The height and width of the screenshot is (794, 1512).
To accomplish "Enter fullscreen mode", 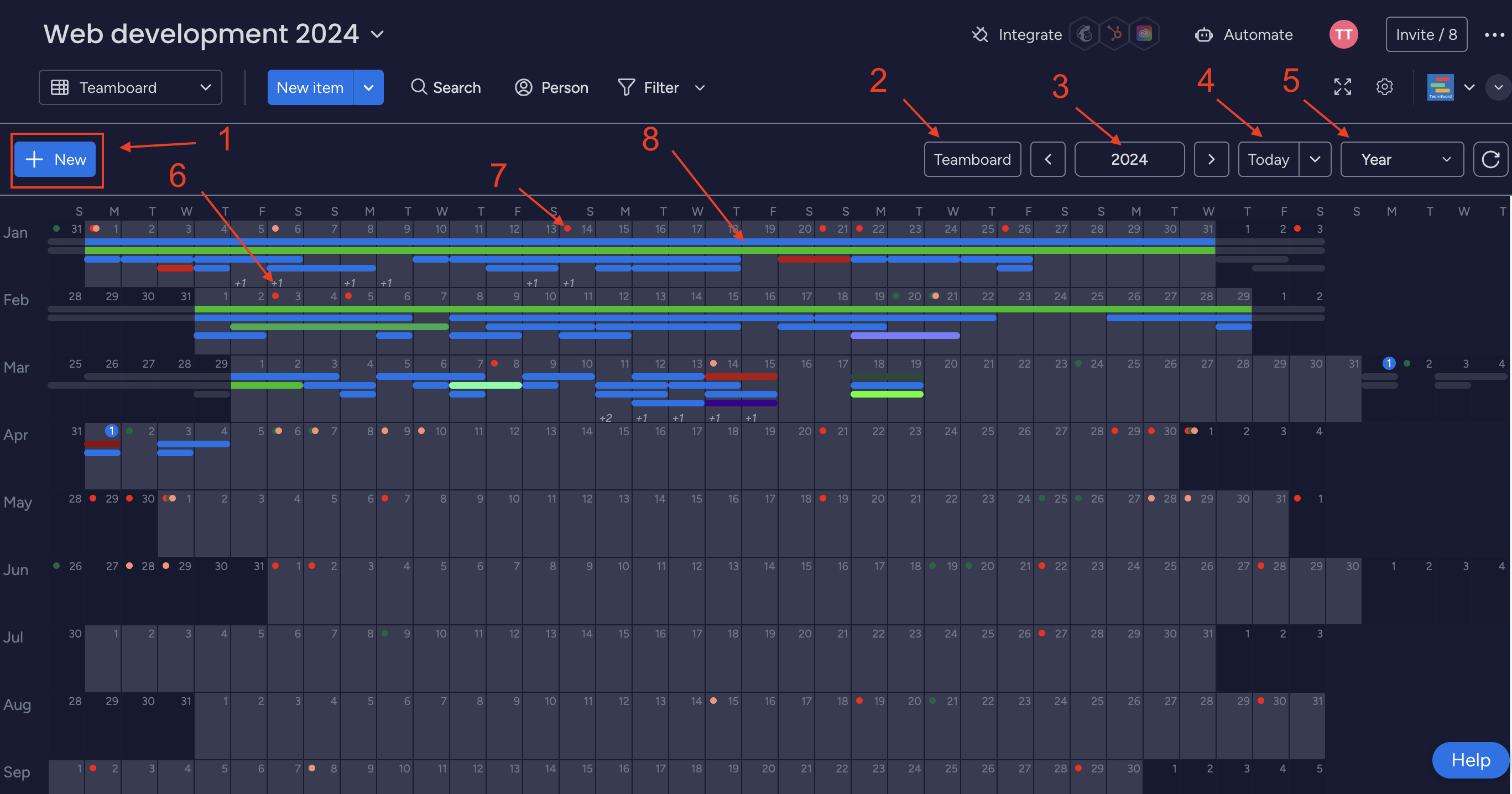I will click(1342, 86).
